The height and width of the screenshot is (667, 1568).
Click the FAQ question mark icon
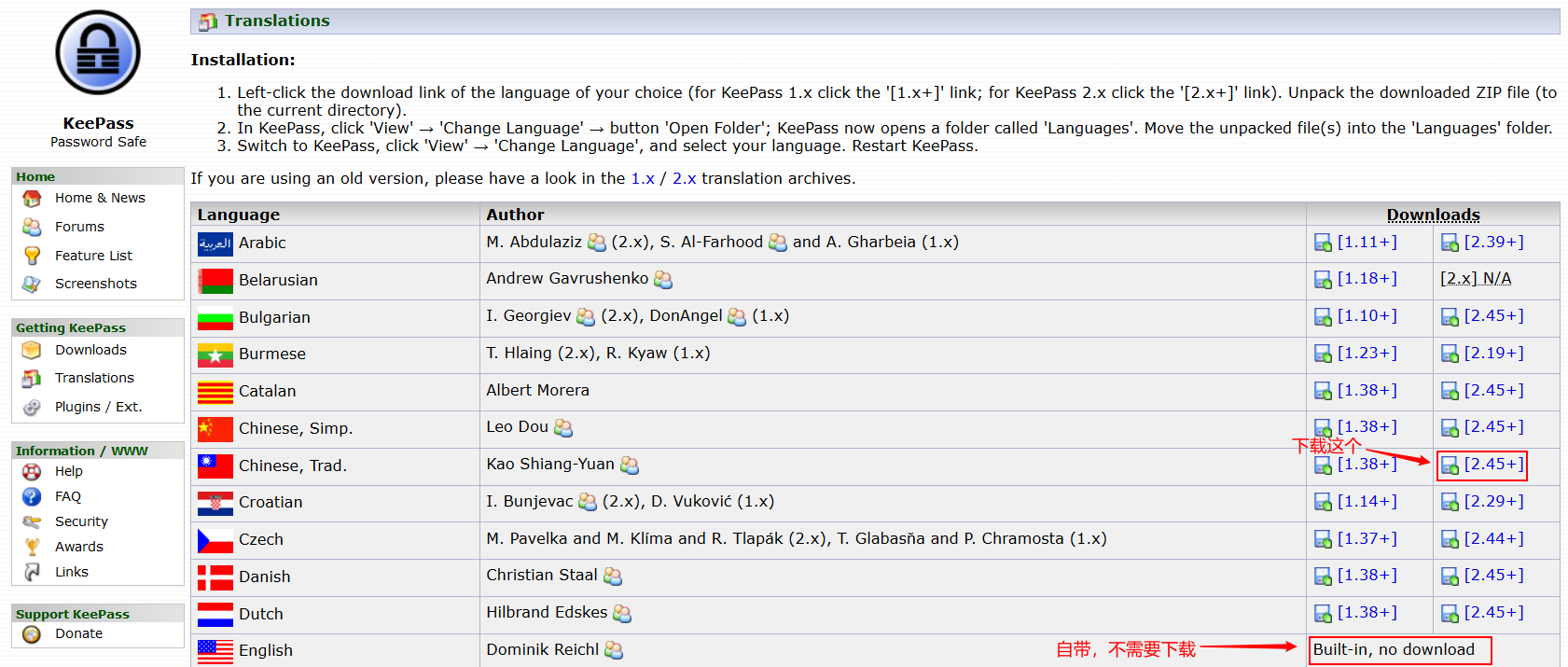[x=32, y=496]
